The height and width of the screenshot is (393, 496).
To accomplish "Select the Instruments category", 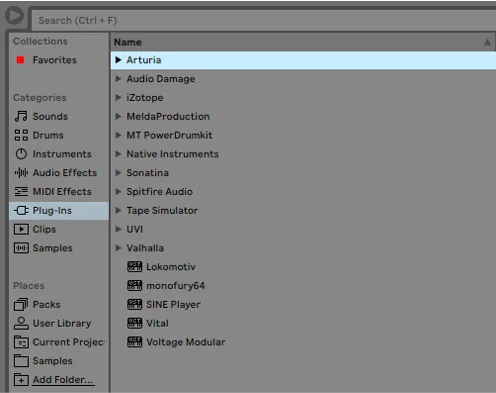I will point(62,154).
